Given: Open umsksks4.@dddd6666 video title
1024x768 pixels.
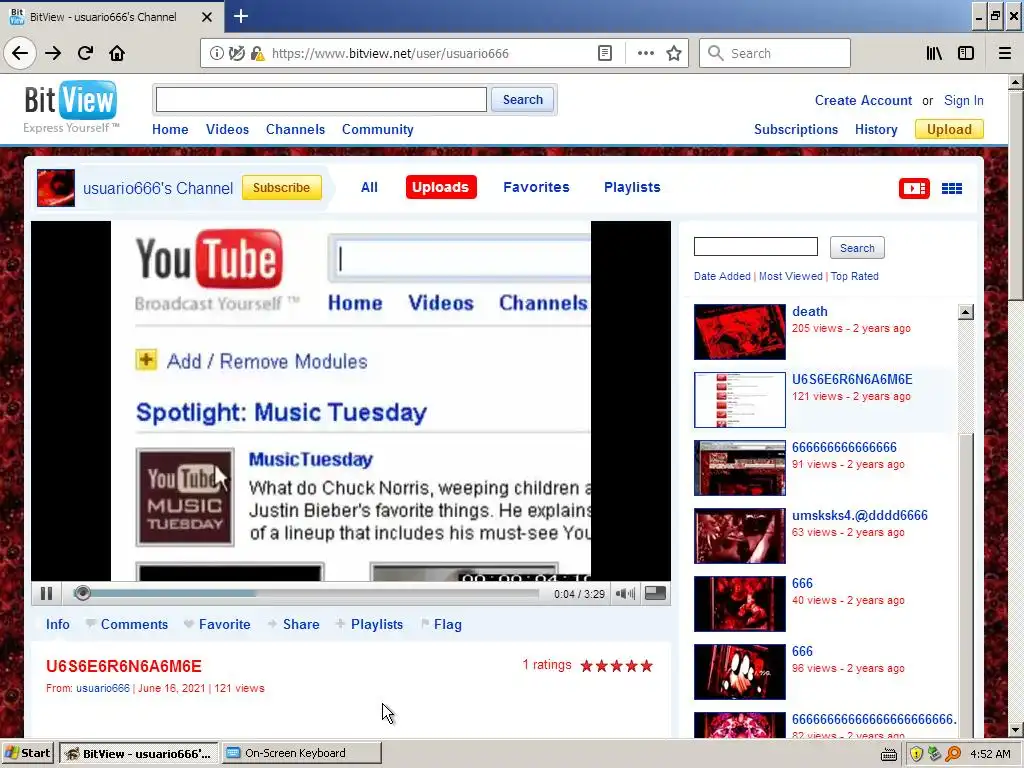Looking at the screenshot, I should click(859, 515).
